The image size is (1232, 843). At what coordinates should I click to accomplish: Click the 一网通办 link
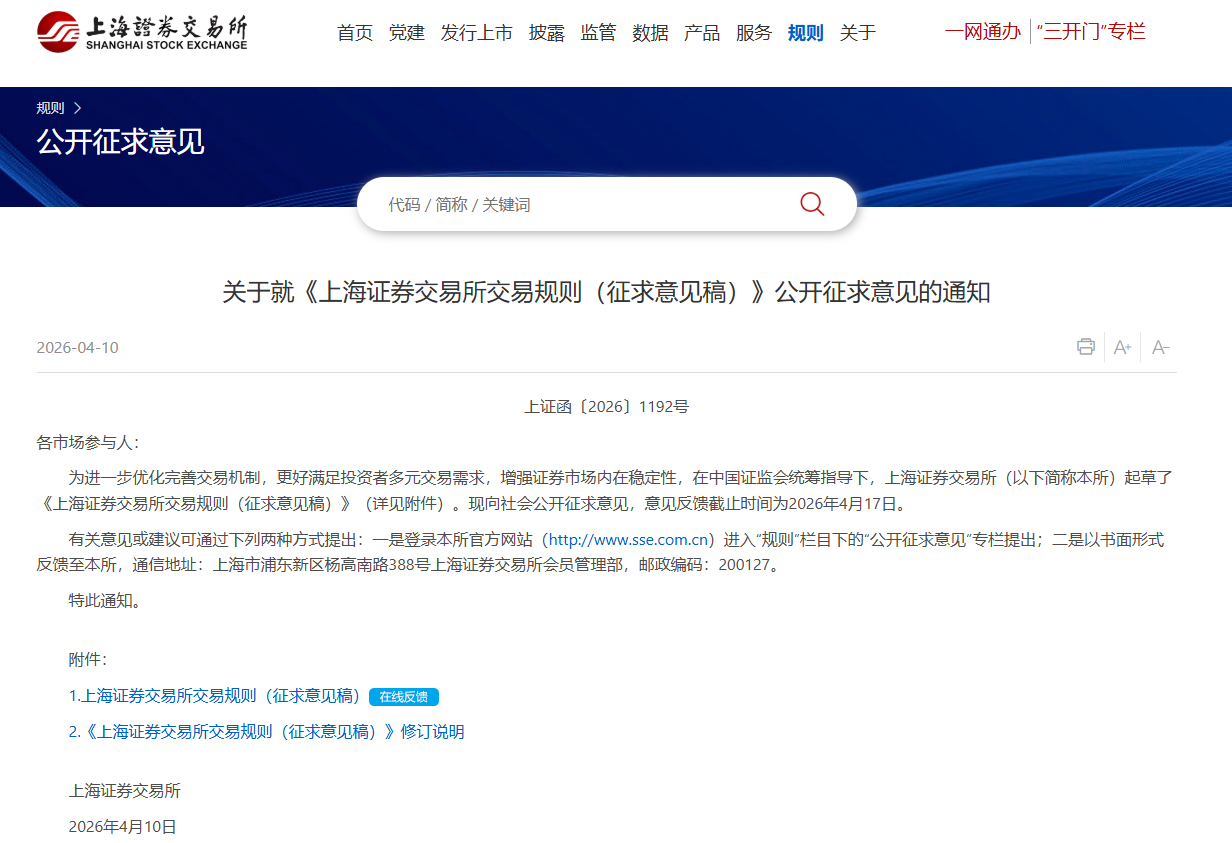click(982, 31)
